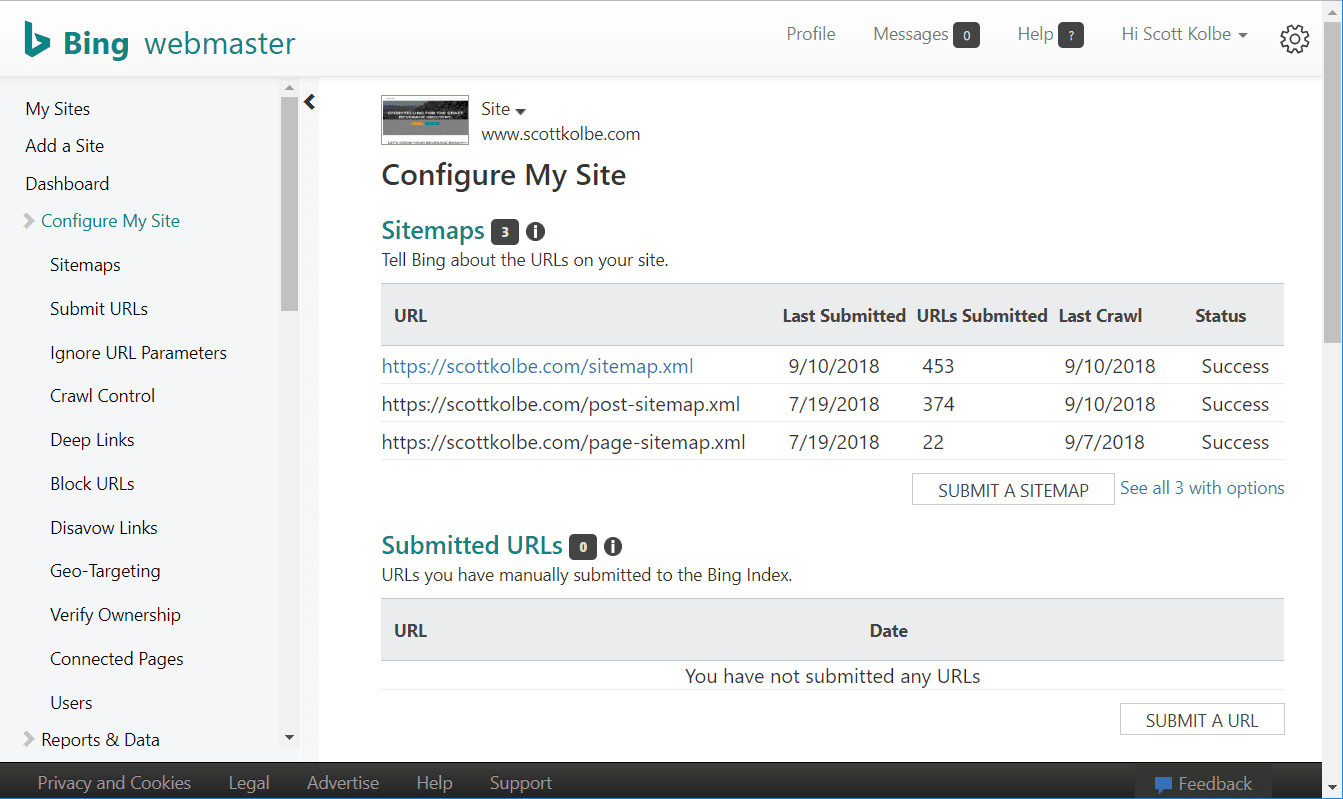
Task: Open Help in the header
Action: 1035,34
